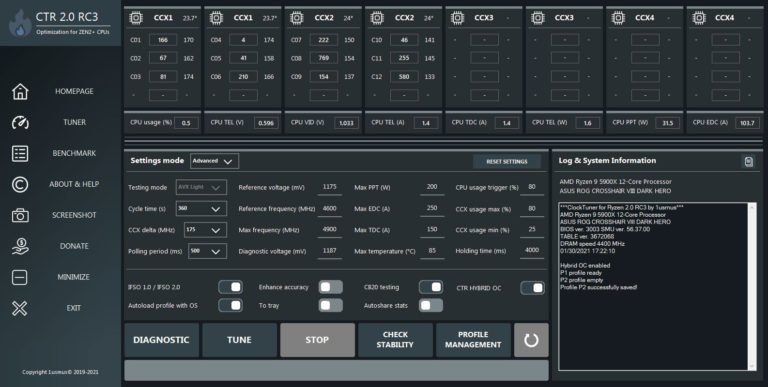
Task: Click the EXIT menu label
Action: pyautogui.click(x=74, y=308)
